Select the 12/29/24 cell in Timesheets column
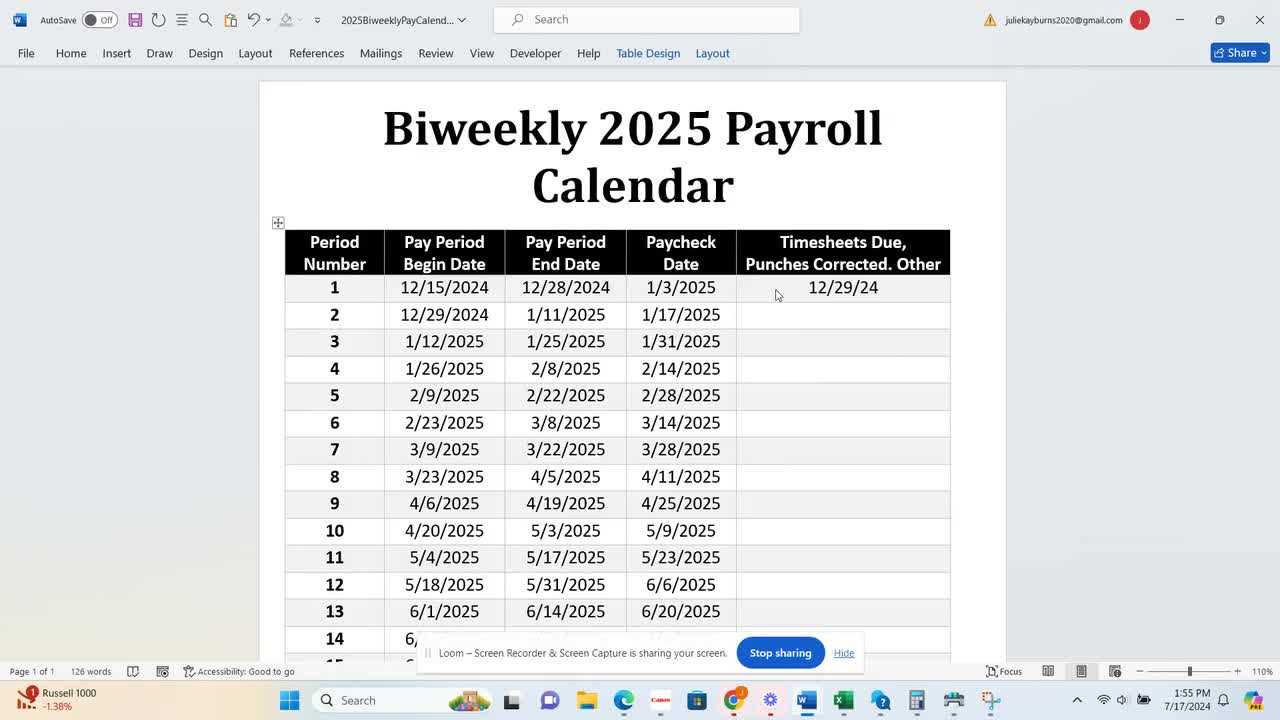 coord(842,288)
